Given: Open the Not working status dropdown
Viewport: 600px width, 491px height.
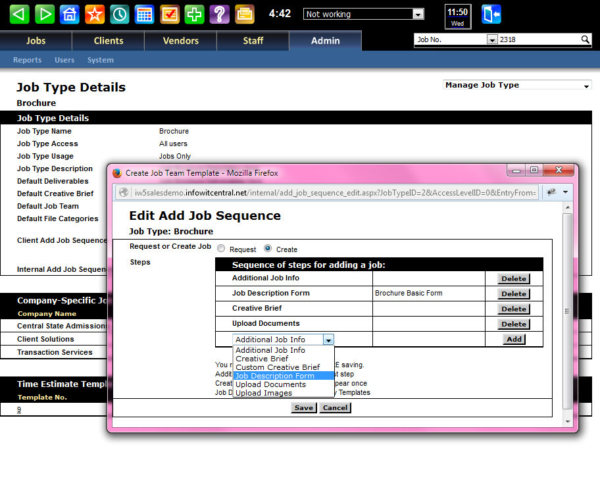Looking at the screenshot, I should [364, 14].
